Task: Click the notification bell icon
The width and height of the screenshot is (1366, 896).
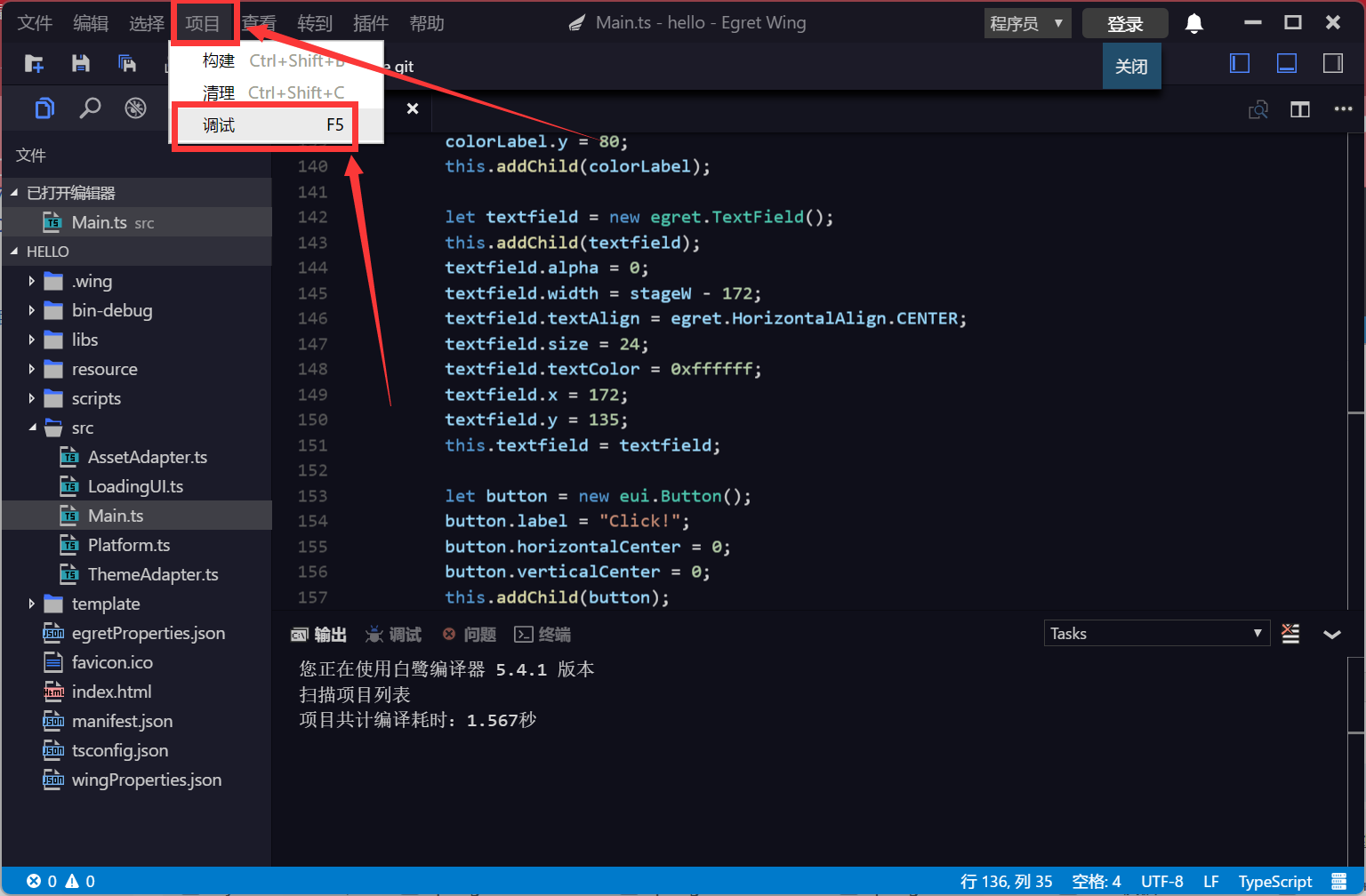Action: click(x=1194, y=24)
